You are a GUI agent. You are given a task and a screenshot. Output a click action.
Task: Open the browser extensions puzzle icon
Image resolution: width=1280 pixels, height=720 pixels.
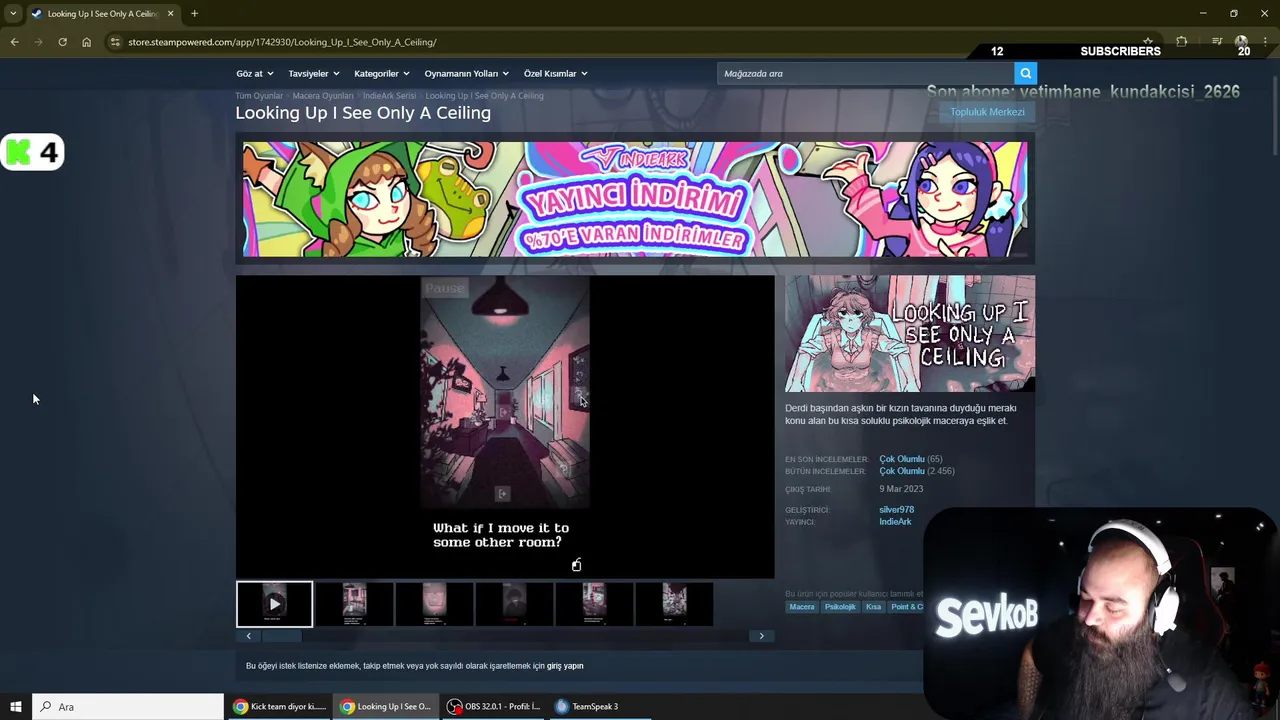[1181, 42]
